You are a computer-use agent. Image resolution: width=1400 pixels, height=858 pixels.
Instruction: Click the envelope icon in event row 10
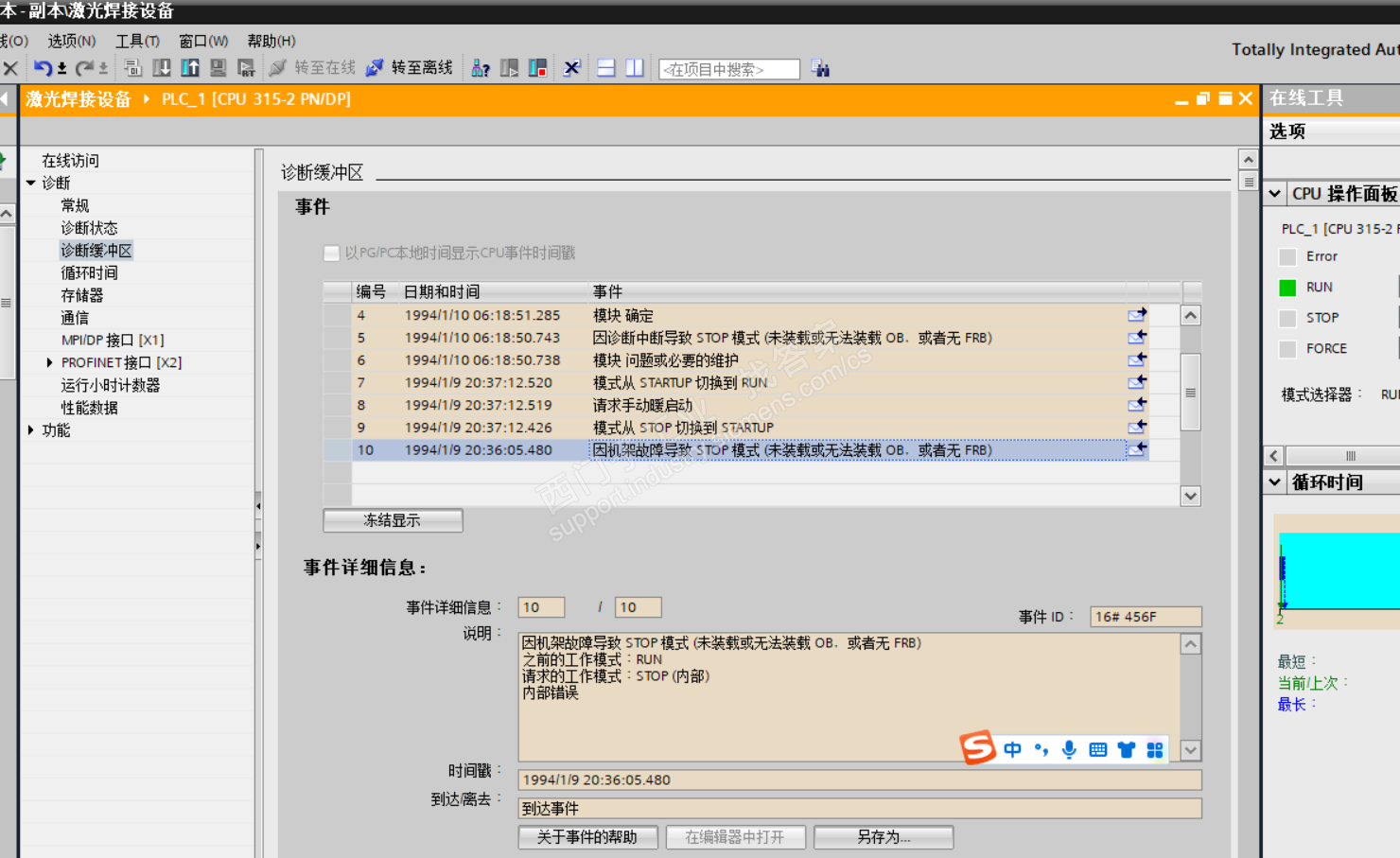tap(1137, 450)
